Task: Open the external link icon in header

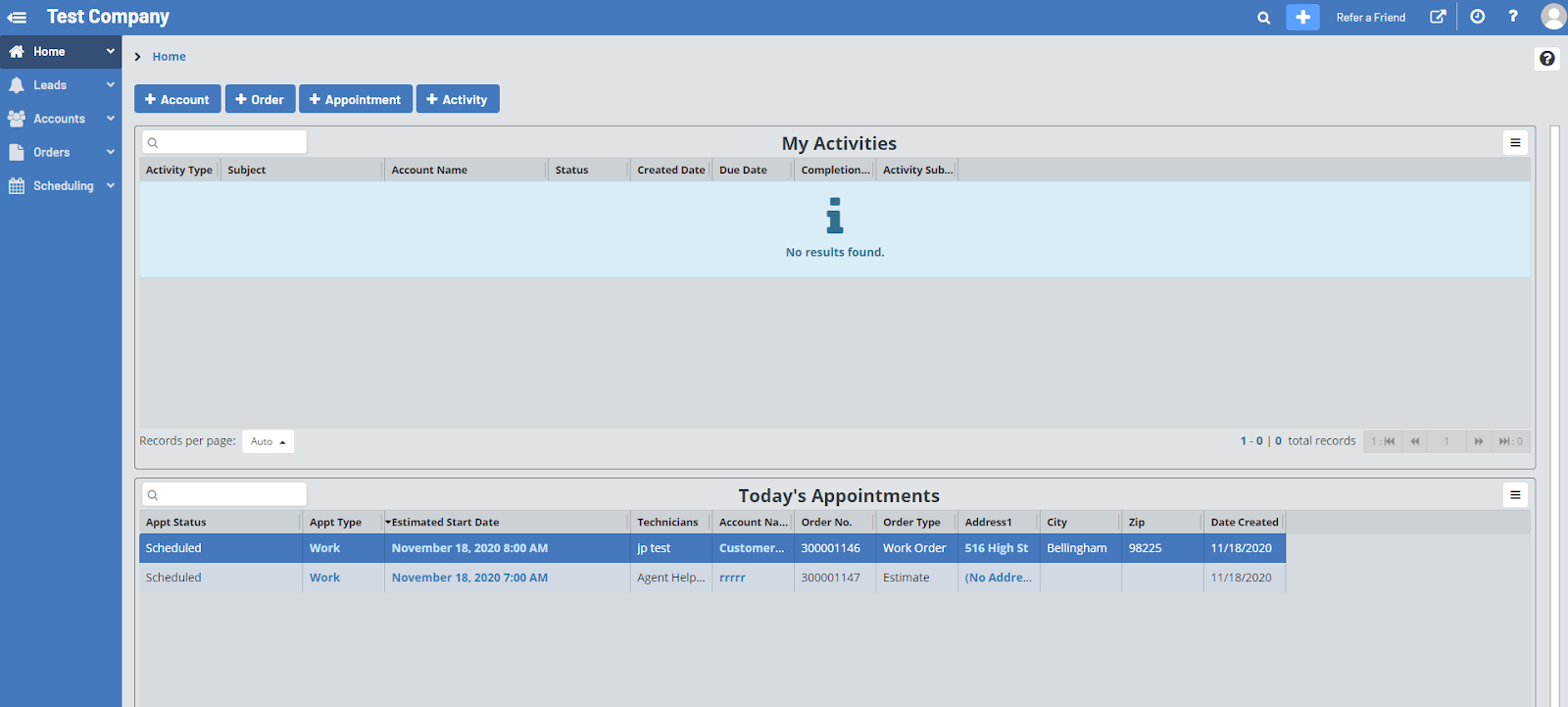Action: pyautogui.click(x=1438, y=17)
